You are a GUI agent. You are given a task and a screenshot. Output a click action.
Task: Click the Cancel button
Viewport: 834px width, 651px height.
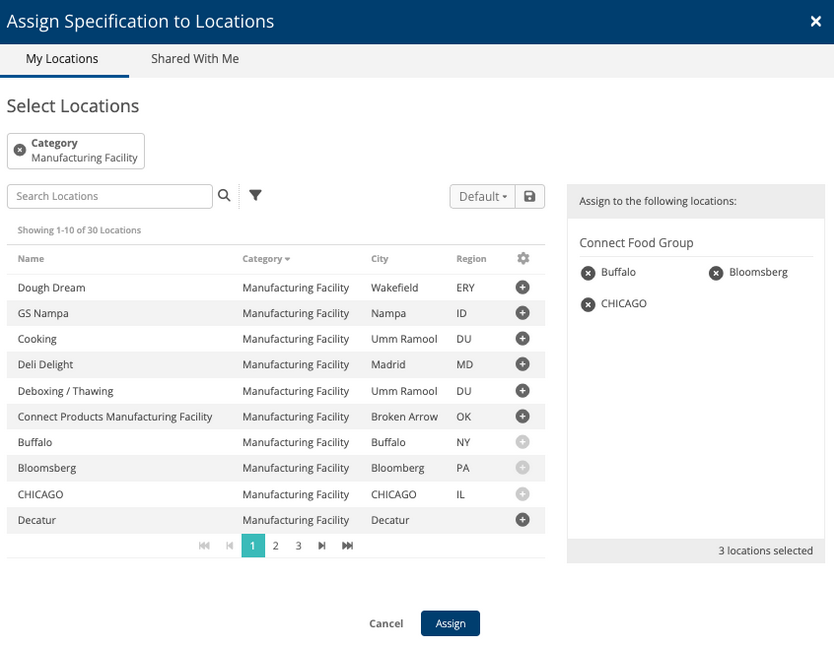[x=386, y=623]
